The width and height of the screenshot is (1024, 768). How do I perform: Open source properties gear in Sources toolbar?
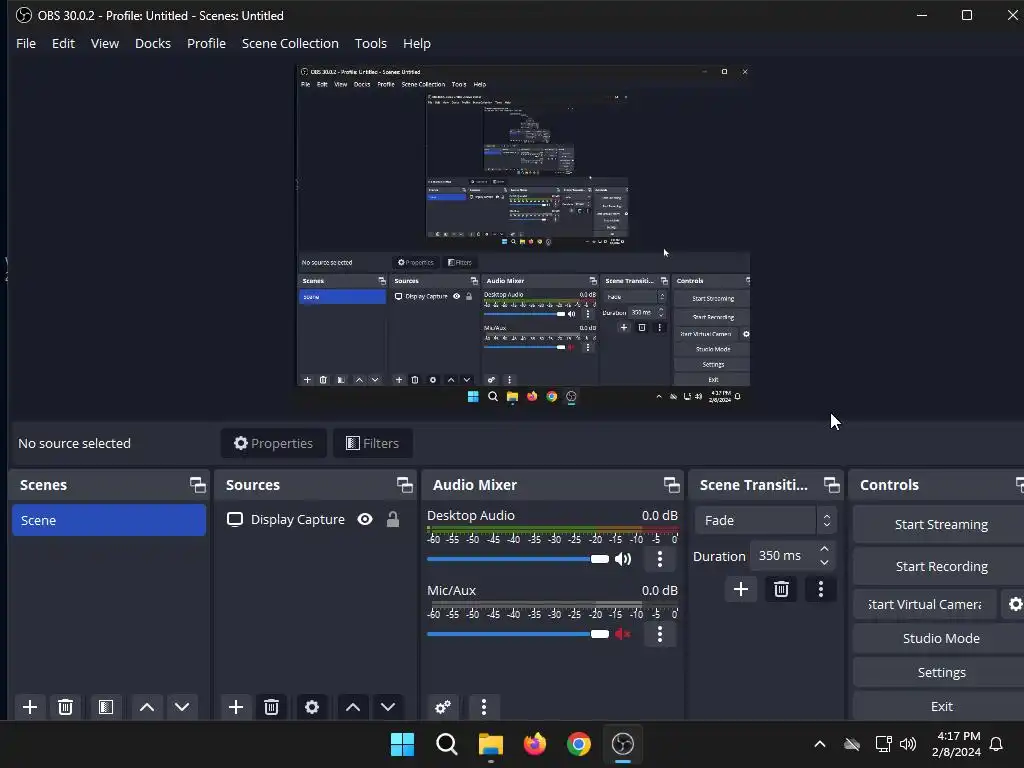point(312,707)
